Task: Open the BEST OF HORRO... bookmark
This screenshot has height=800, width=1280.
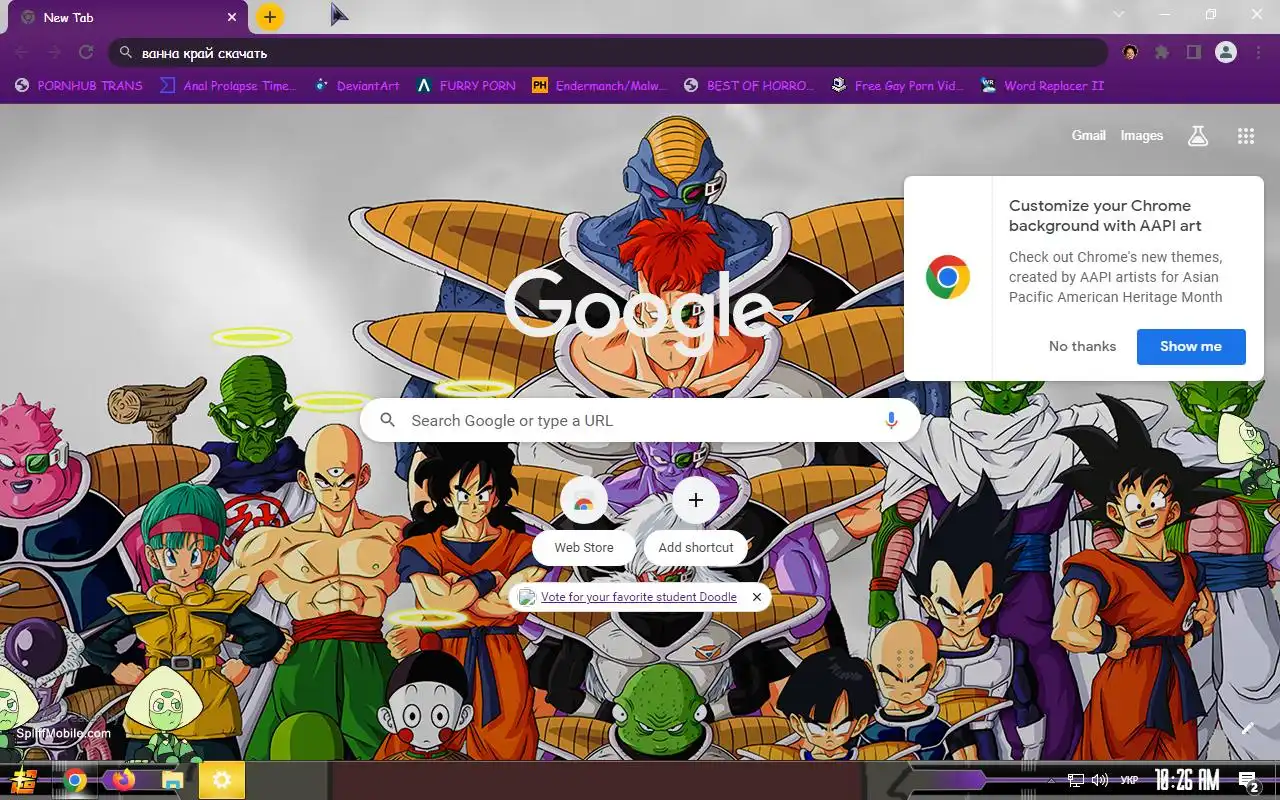Action: pyautogui.click(x=749, y=86)
